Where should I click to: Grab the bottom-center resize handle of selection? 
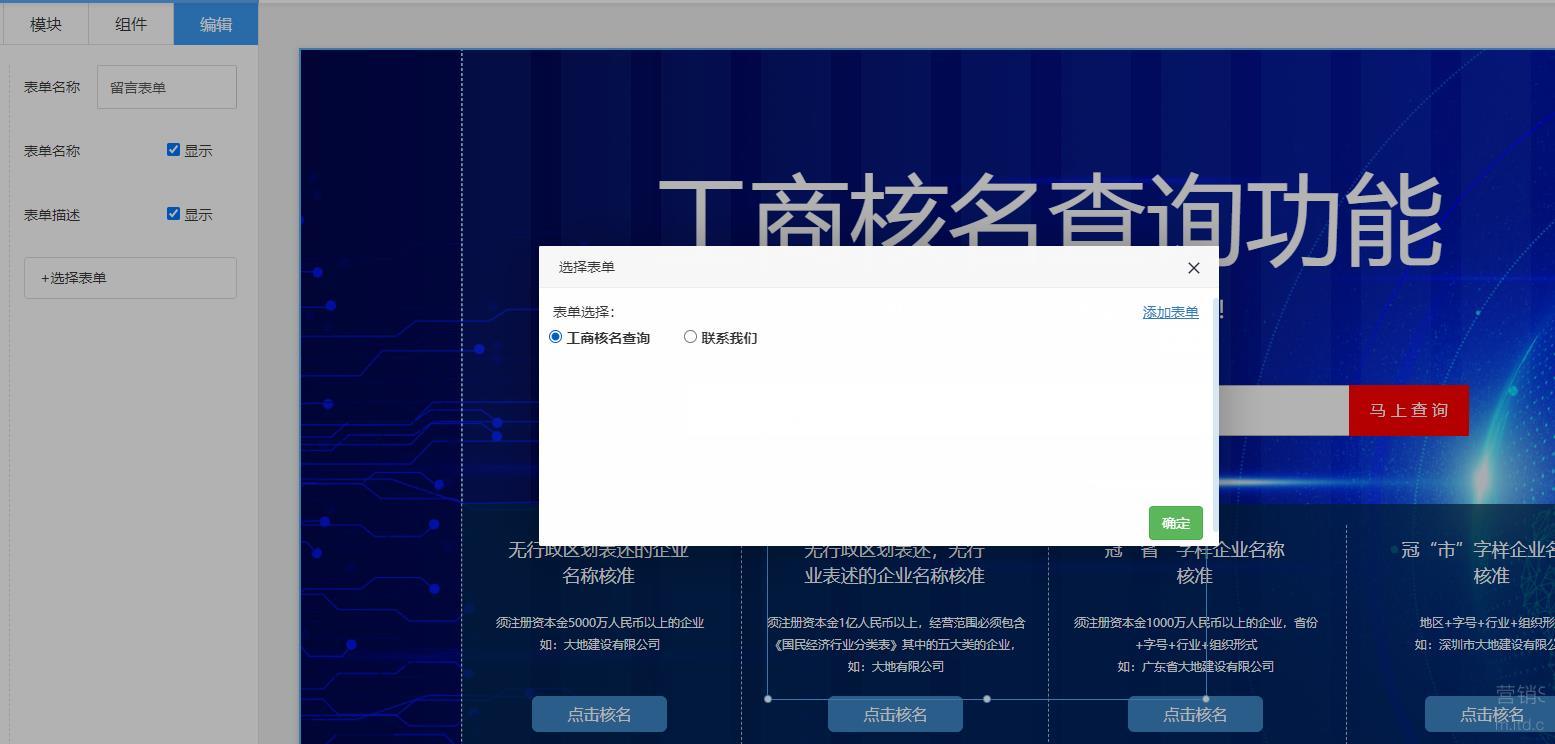pos(987,699)
